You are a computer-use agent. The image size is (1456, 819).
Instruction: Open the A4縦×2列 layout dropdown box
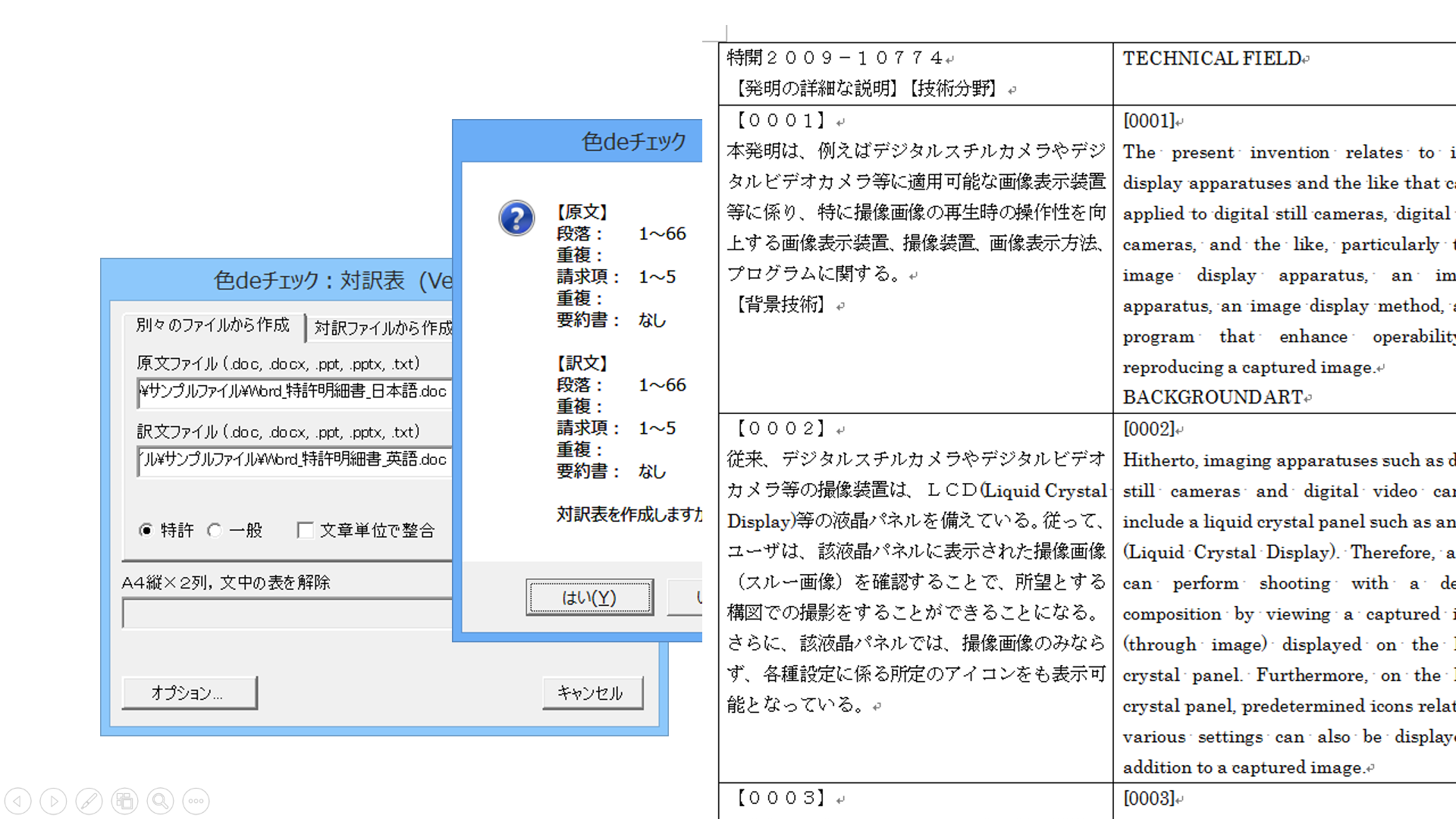[x=287, y=613]
